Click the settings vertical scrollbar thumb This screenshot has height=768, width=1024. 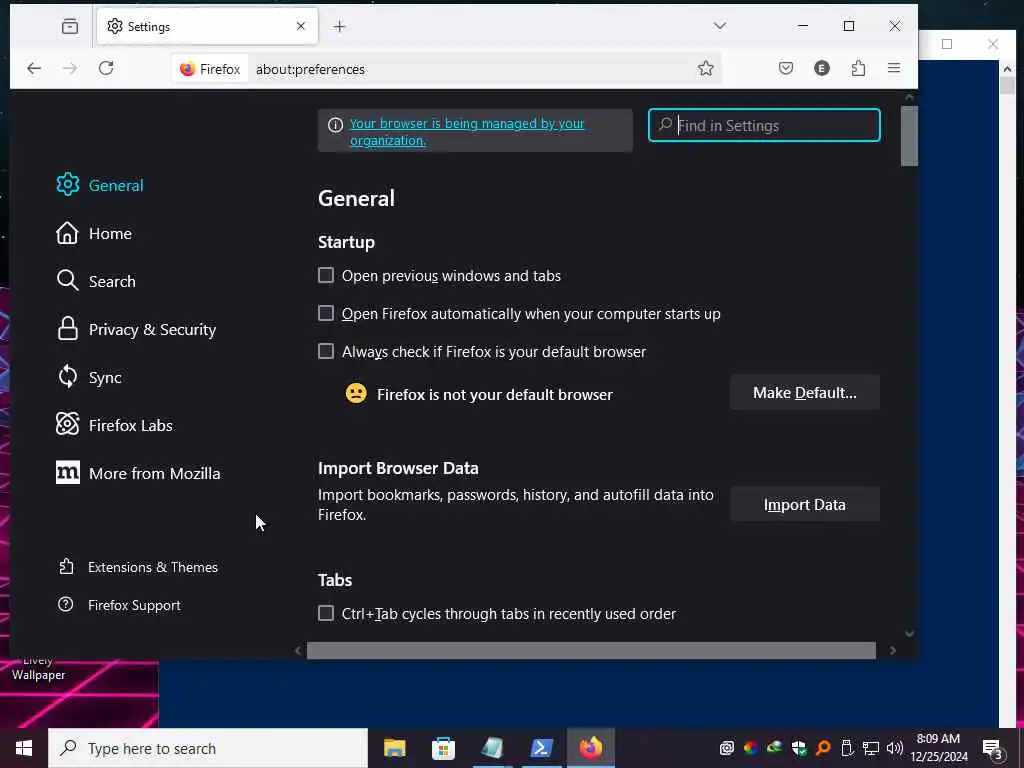(909, 136)
